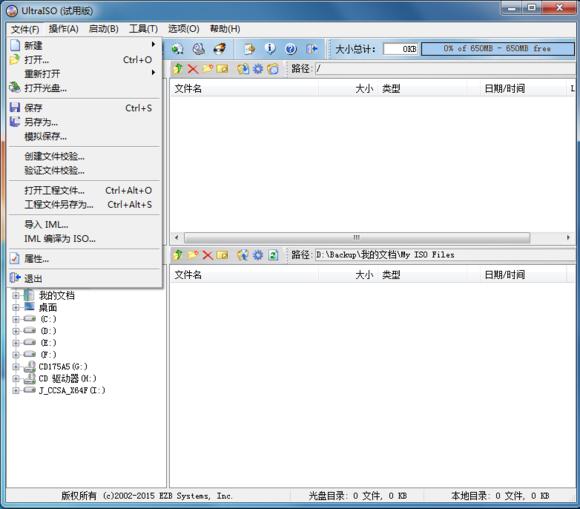Click the rename icon in local pane toolbar

pos(222,255)
